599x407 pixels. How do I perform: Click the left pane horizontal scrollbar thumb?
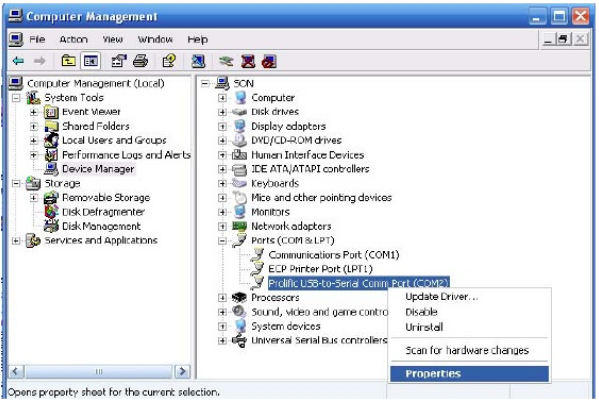99,371
